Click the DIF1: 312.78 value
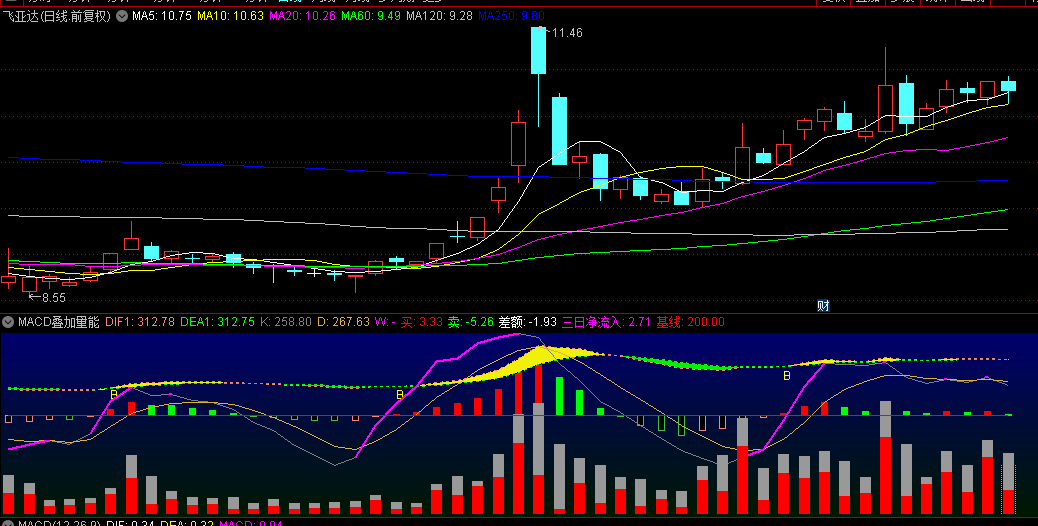 (140, 322)
